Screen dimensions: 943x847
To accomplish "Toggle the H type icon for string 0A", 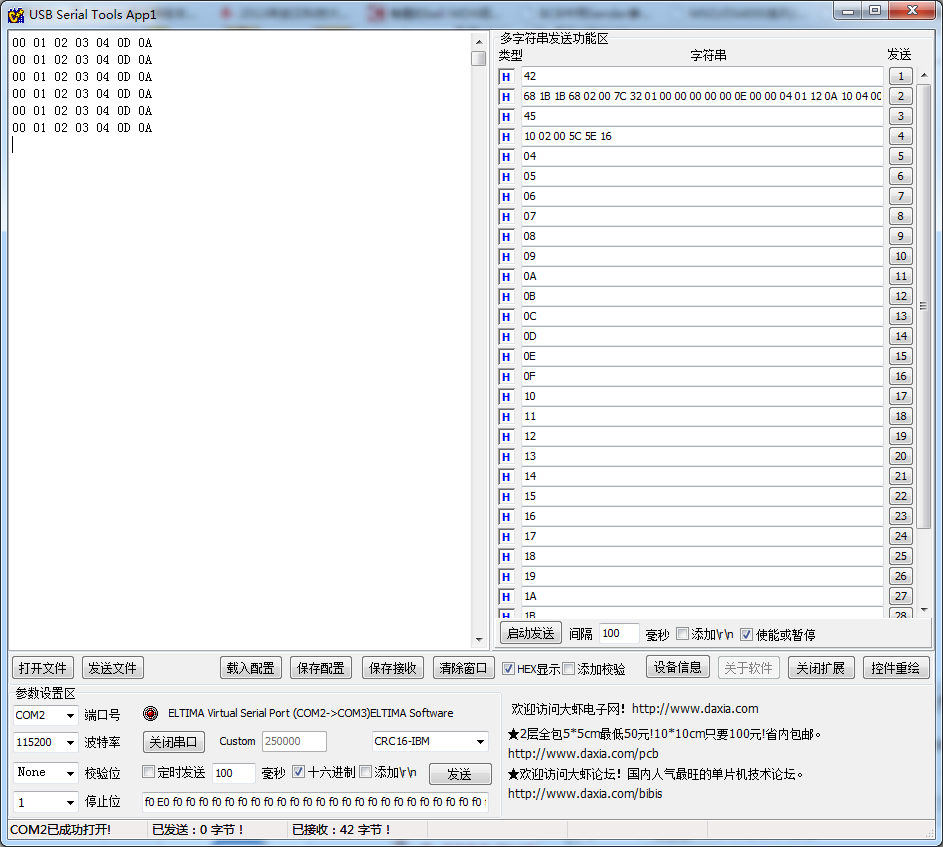I will [506, 277].
